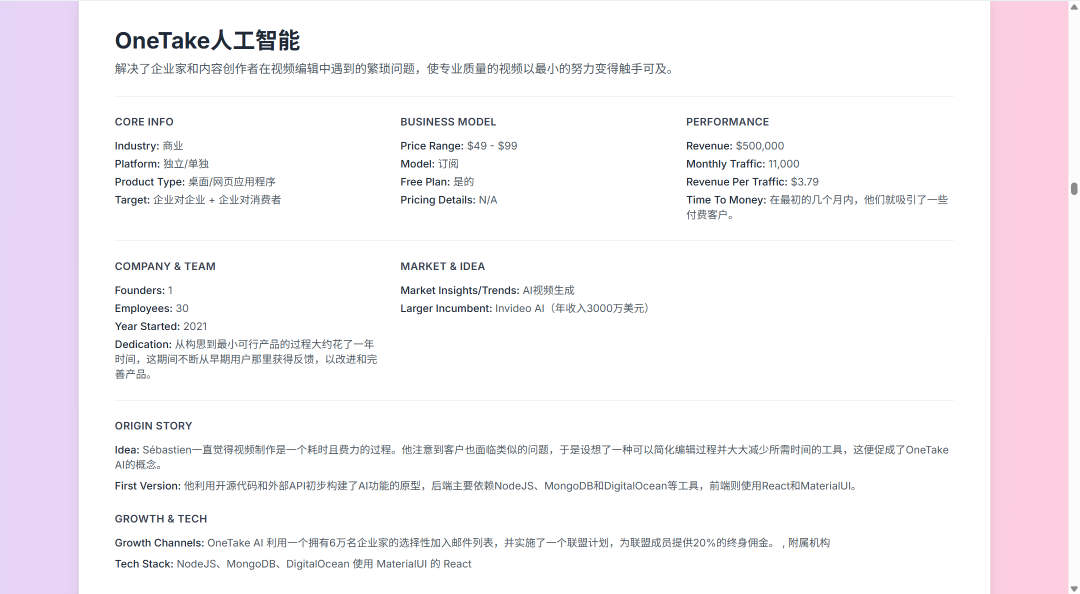
Task: Select the PERFORMANCE section heading
Action: coord(727,122)
